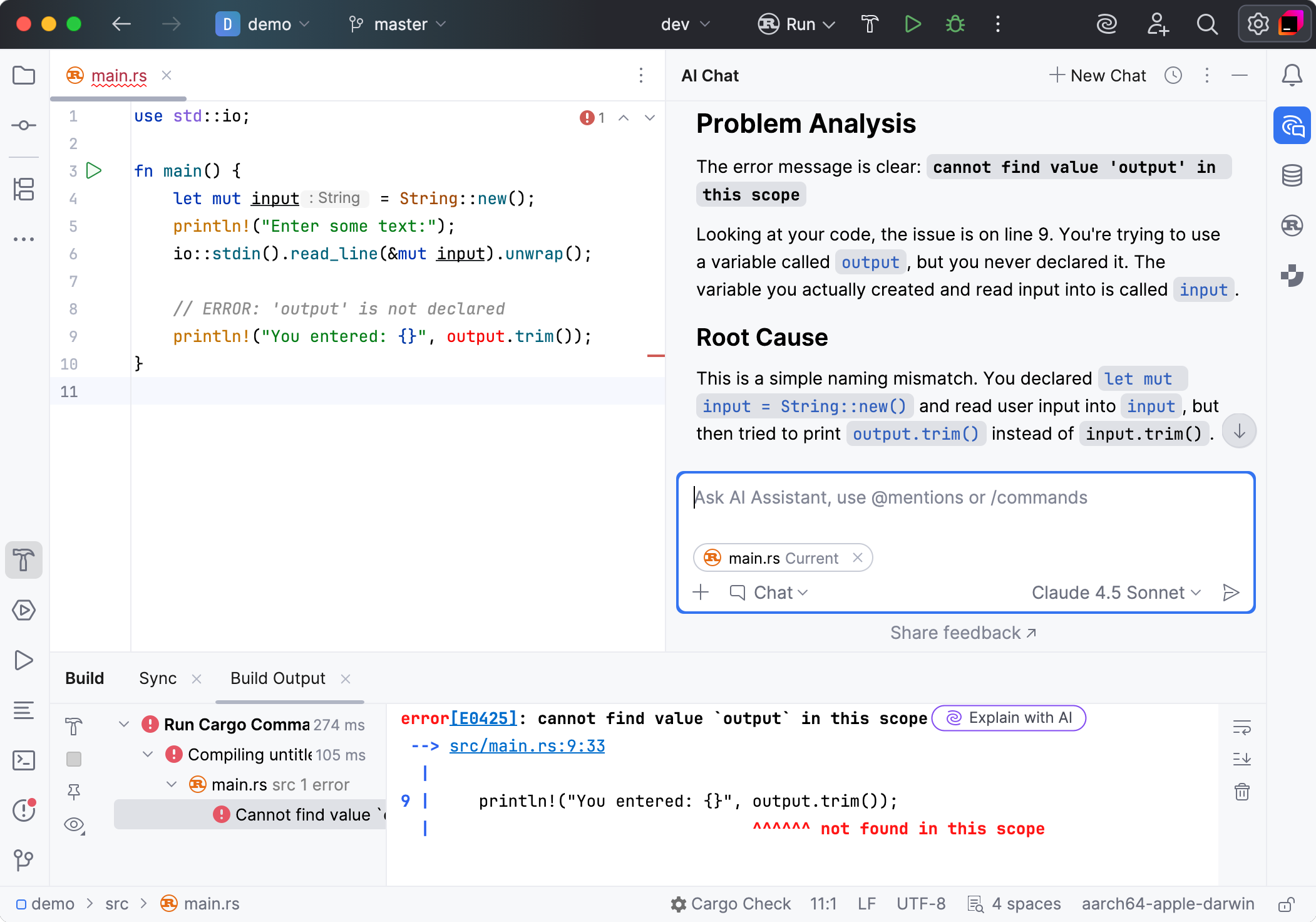Open the Claude 4.5 Sonnet model selector
This screenshot has height=922, width=1316.
coord(1115,592)
